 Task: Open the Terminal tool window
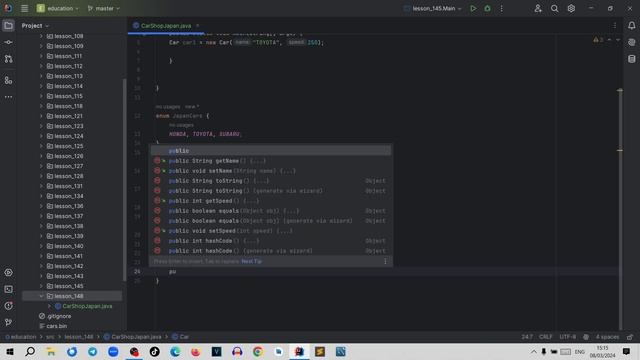(8, 289)
